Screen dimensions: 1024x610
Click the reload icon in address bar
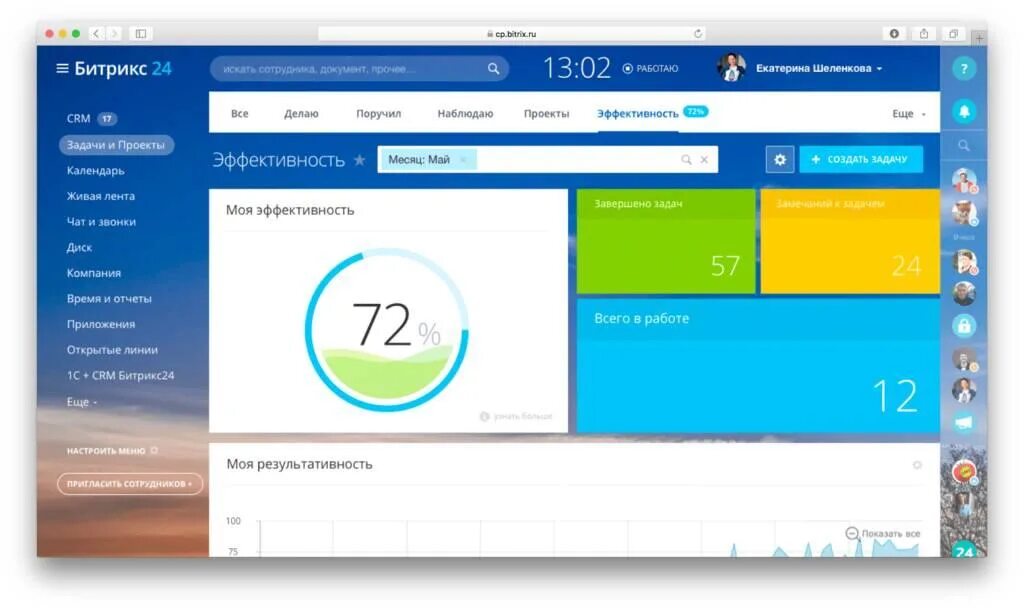point(697,33)
